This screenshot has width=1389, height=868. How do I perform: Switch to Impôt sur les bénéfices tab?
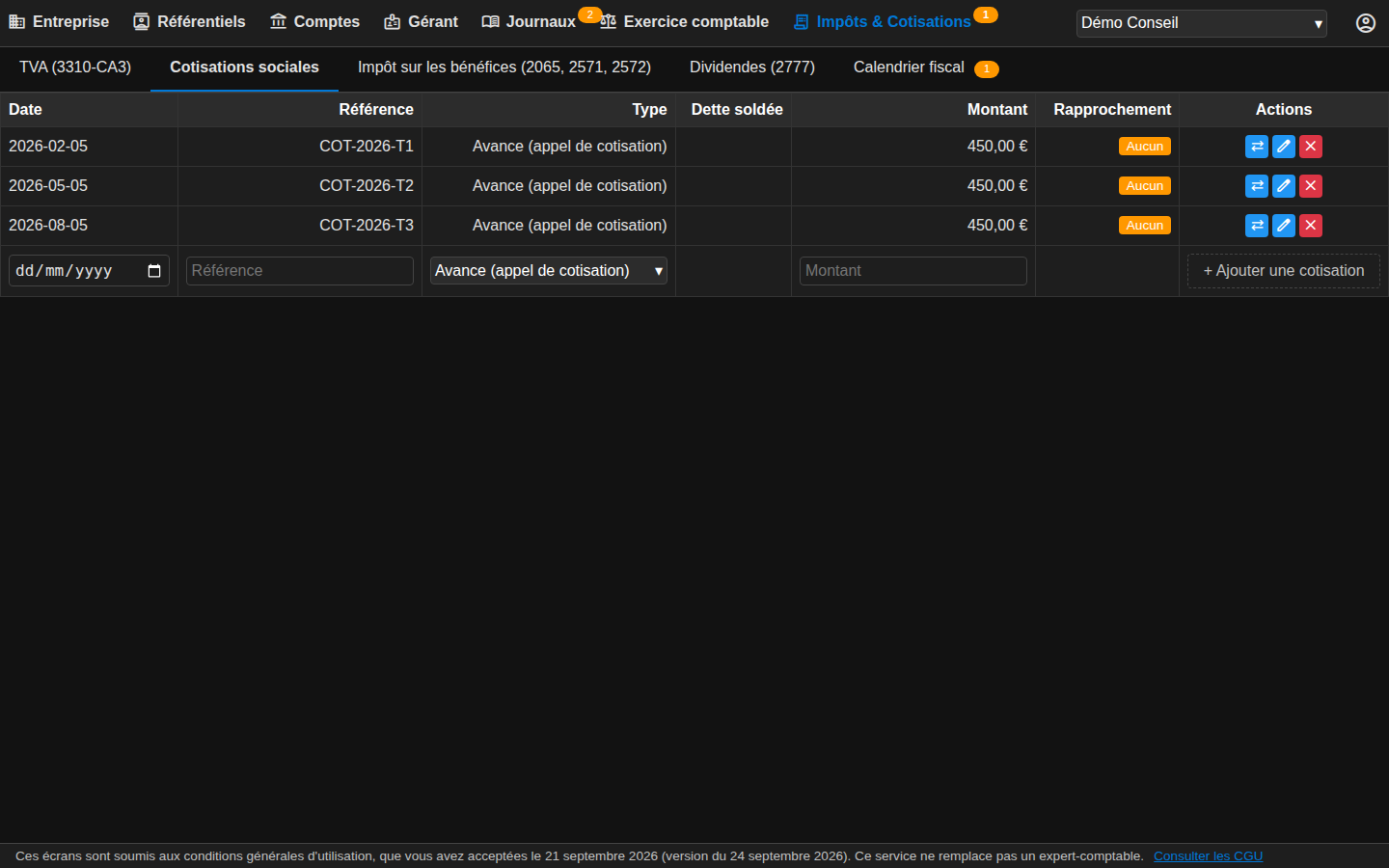(x=504, y=68)
